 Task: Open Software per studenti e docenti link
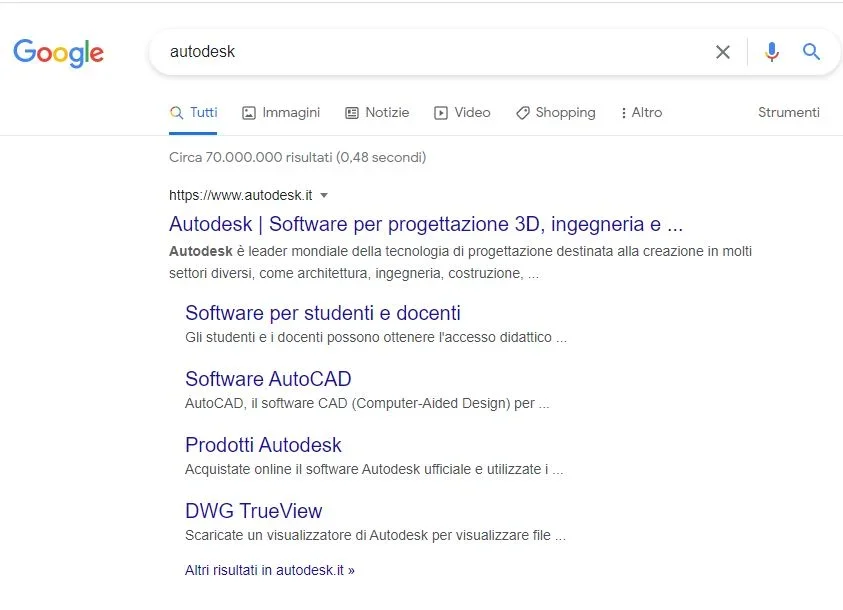[x=323, y=313]
